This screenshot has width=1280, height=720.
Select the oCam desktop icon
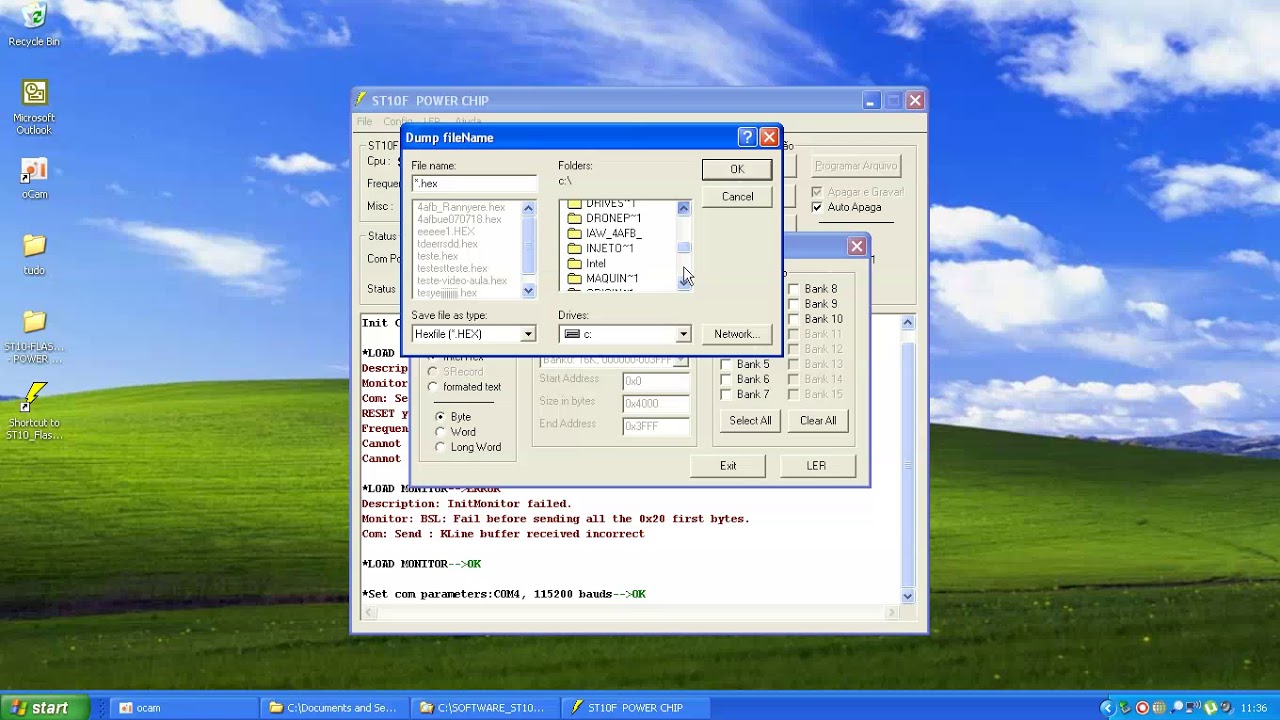pos(34,179)
